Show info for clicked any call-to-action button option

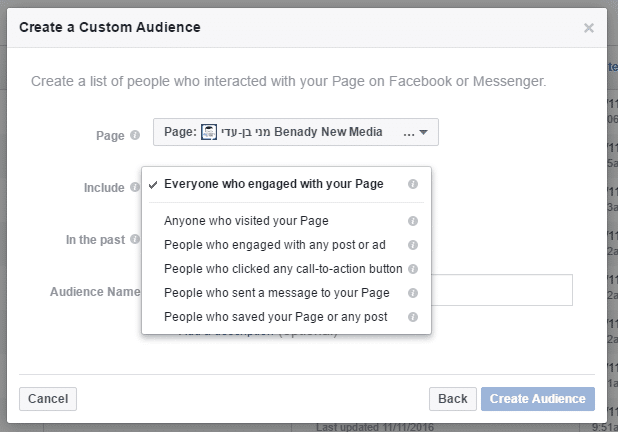click(413, 269)
